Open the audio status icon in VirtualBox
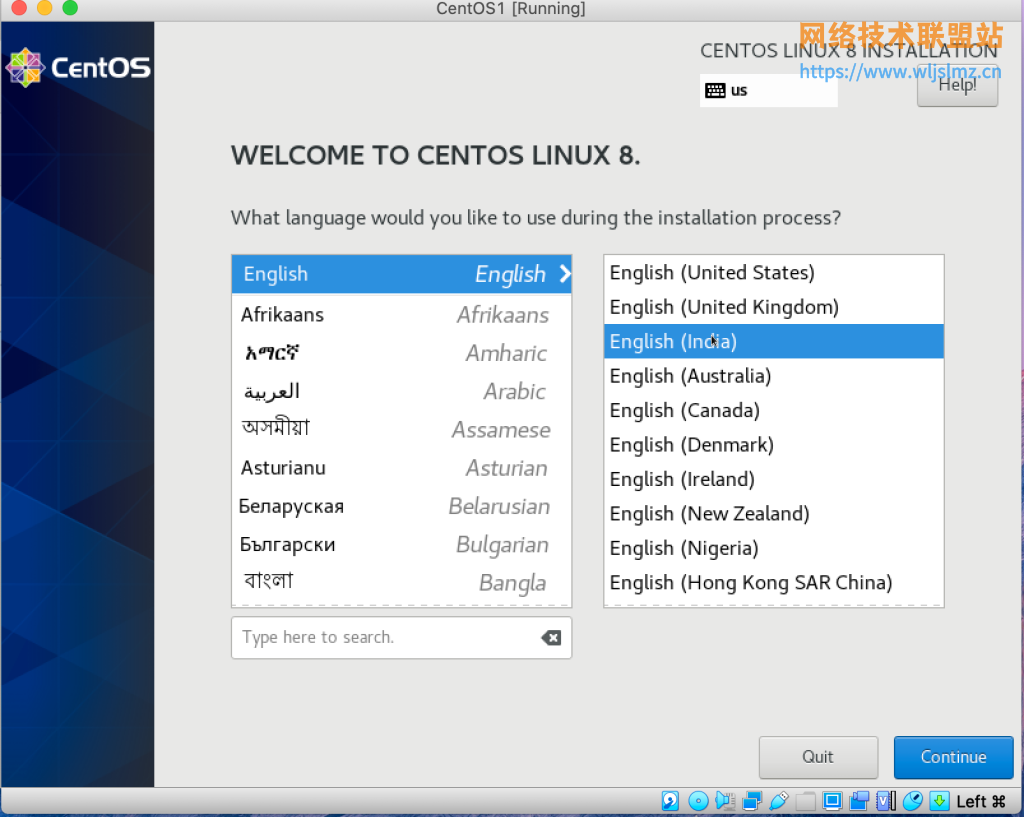Screen dimensions: 1024x817 pyautogui.click(x=723, y=800)
